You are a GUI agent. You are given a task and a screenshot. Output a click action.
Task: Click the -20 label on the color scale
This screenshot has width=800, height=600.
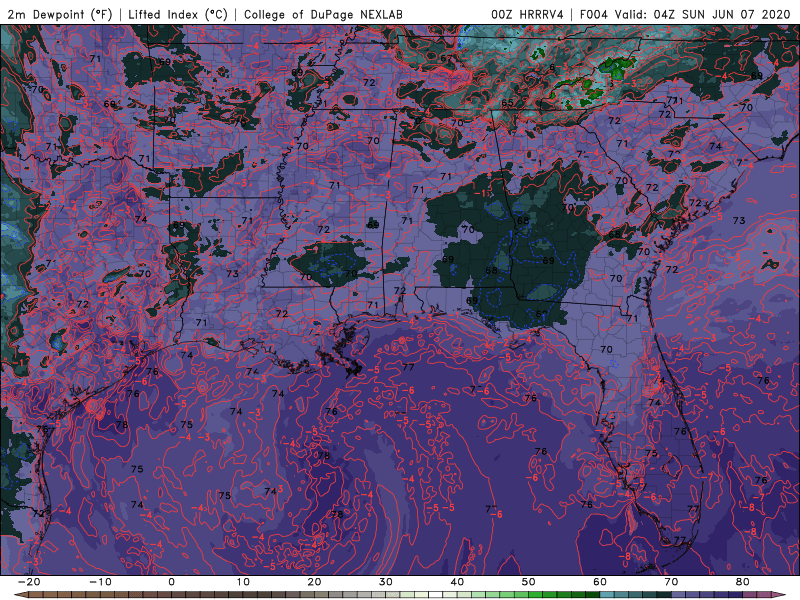pyautogui.click(x=29, y=582)
